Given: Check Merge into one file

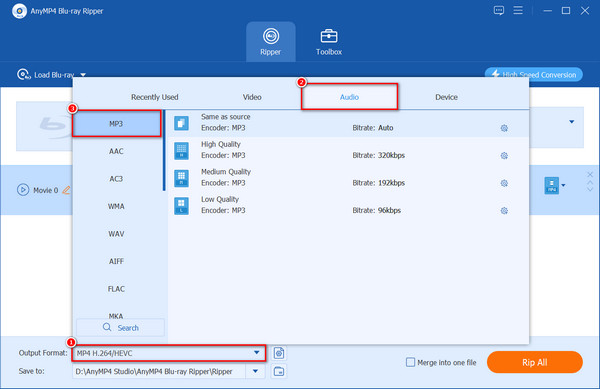Looking at the screenshot, I should (x=410, y=362).
